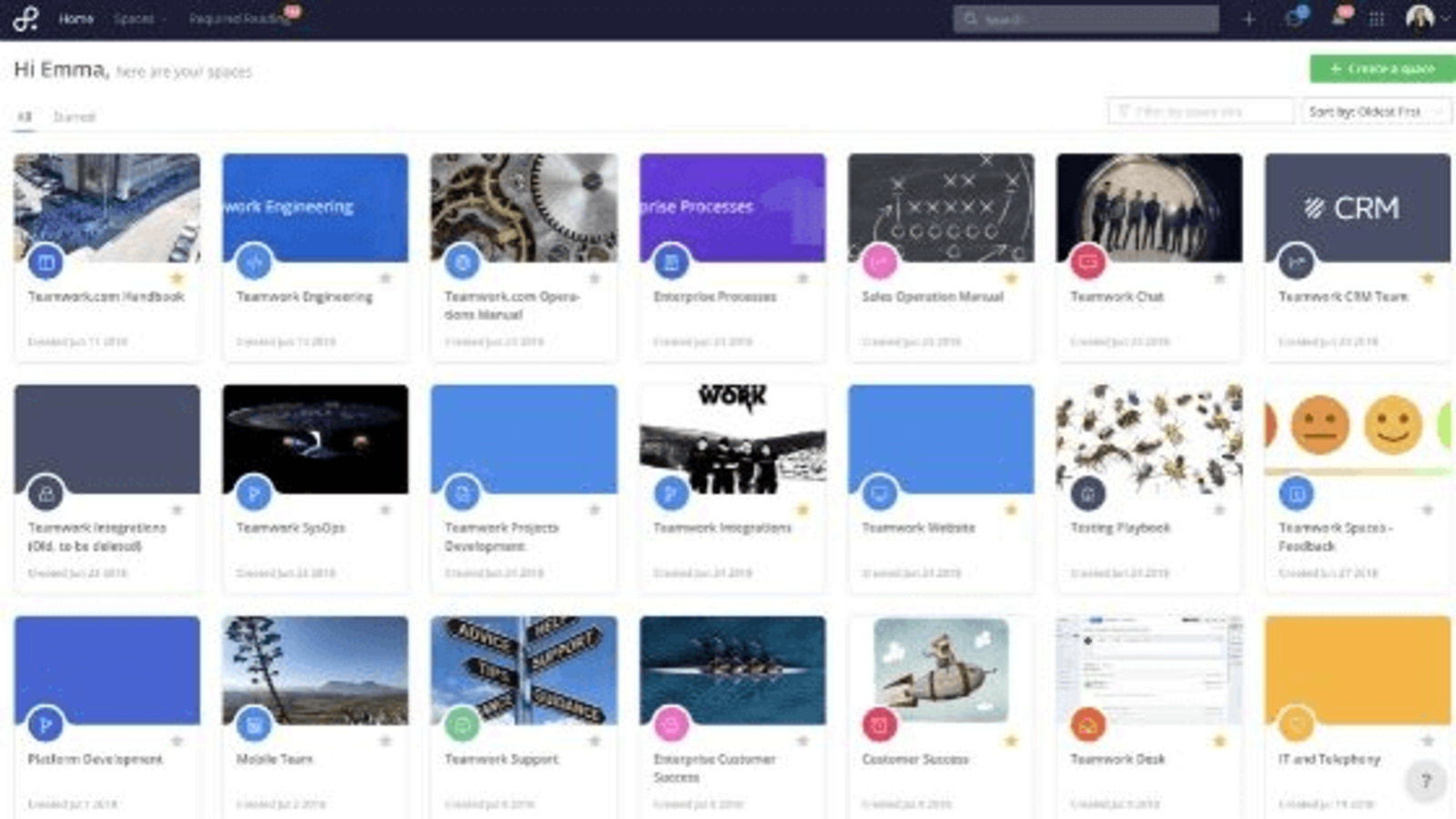Click the plus icon to create new content

click(x=1249, y=17)
